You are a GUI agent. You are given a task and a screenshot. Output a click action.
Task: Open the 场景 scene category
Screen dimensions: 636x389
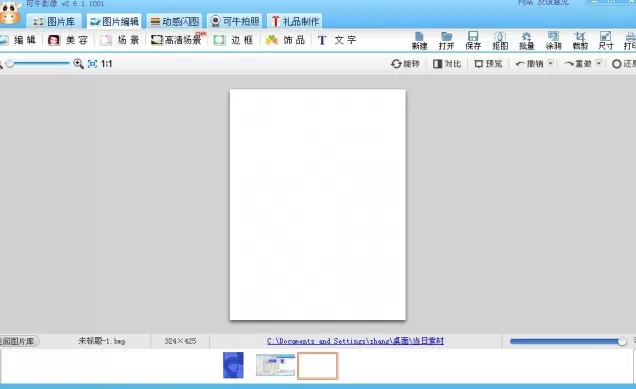(x=120, y=40)
